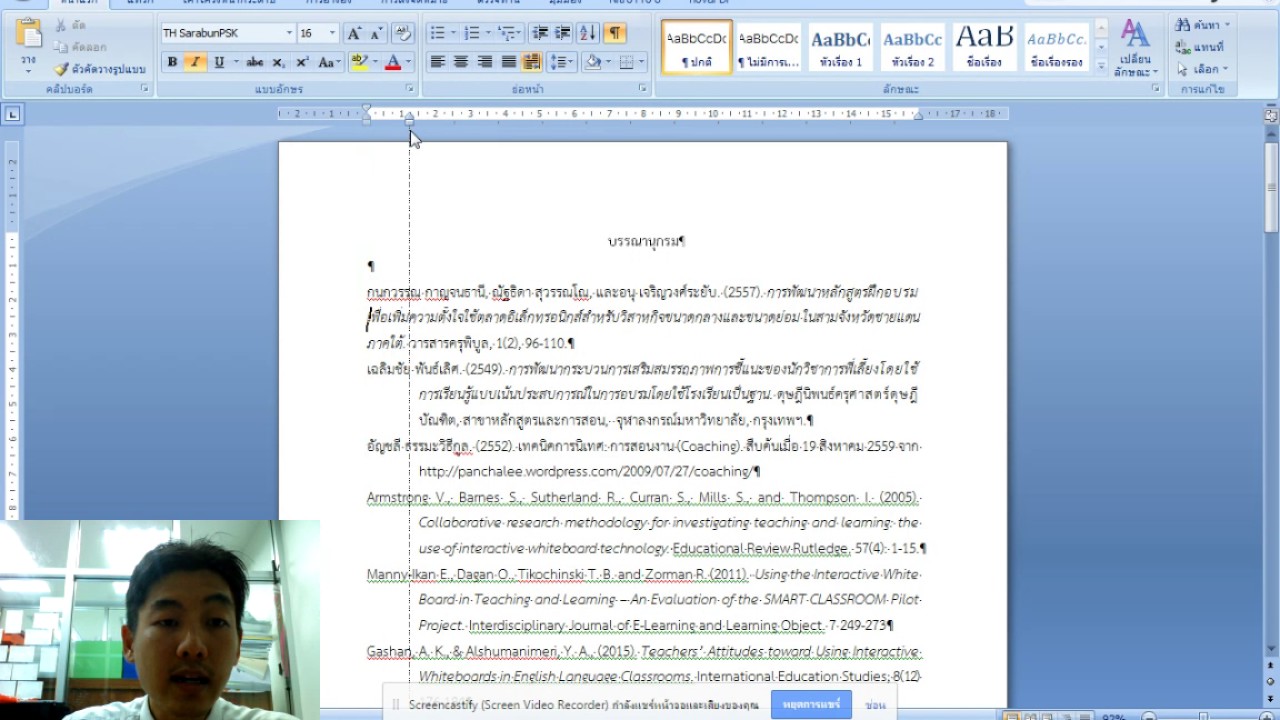This screenshot has height=720, width=1280.
Task: Click the Increase Indent icon
Action: 563,33
